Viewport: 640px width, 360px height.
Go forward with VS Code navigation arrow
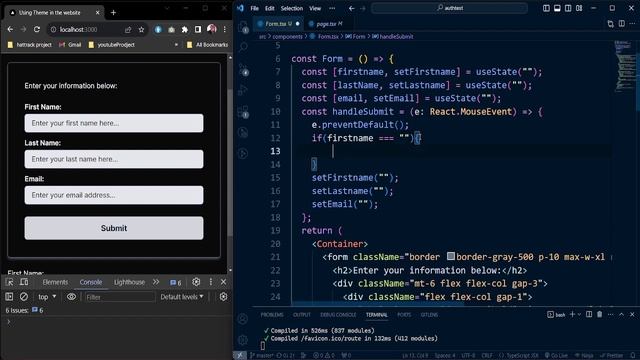point(363,8)
